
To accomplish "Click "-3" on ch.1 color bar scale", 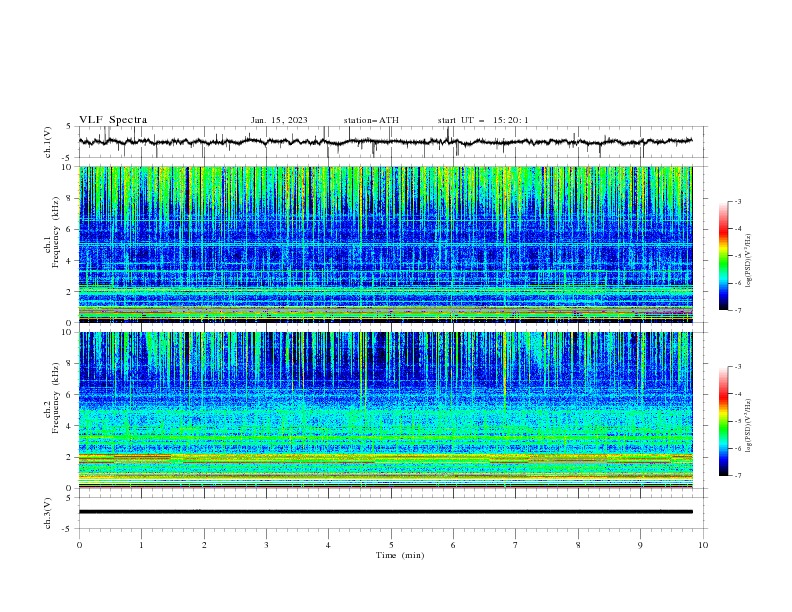I will (x=737, y=201).
